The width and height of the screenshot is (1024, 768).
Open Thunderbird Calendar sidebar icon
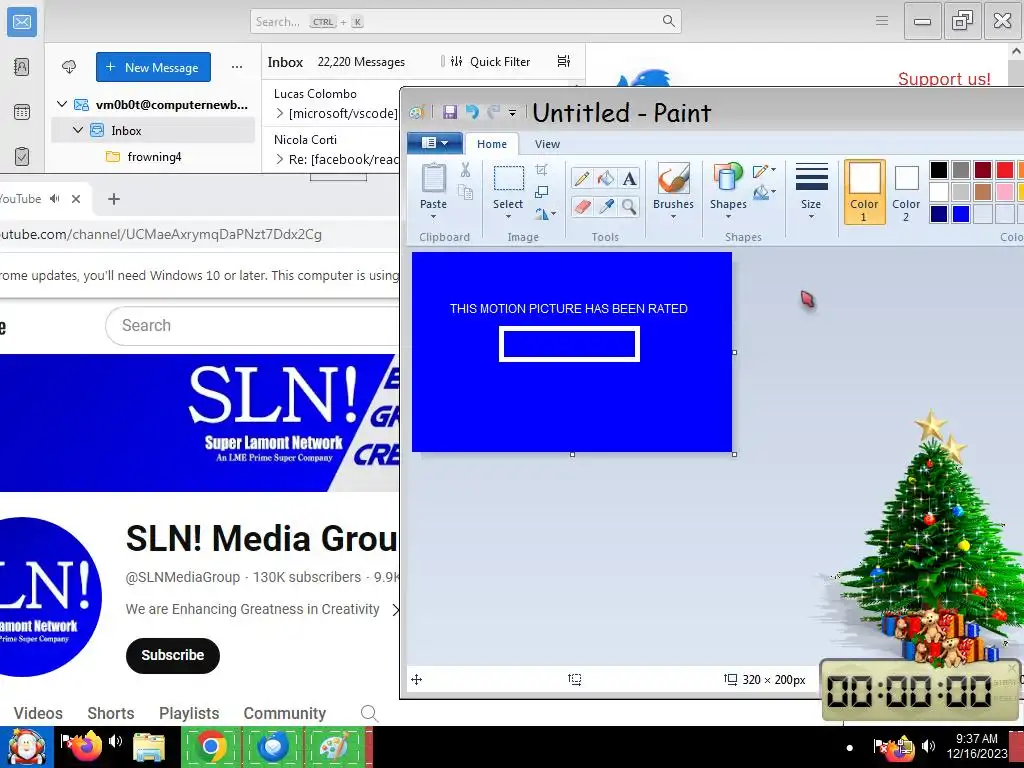pos(22,112)
